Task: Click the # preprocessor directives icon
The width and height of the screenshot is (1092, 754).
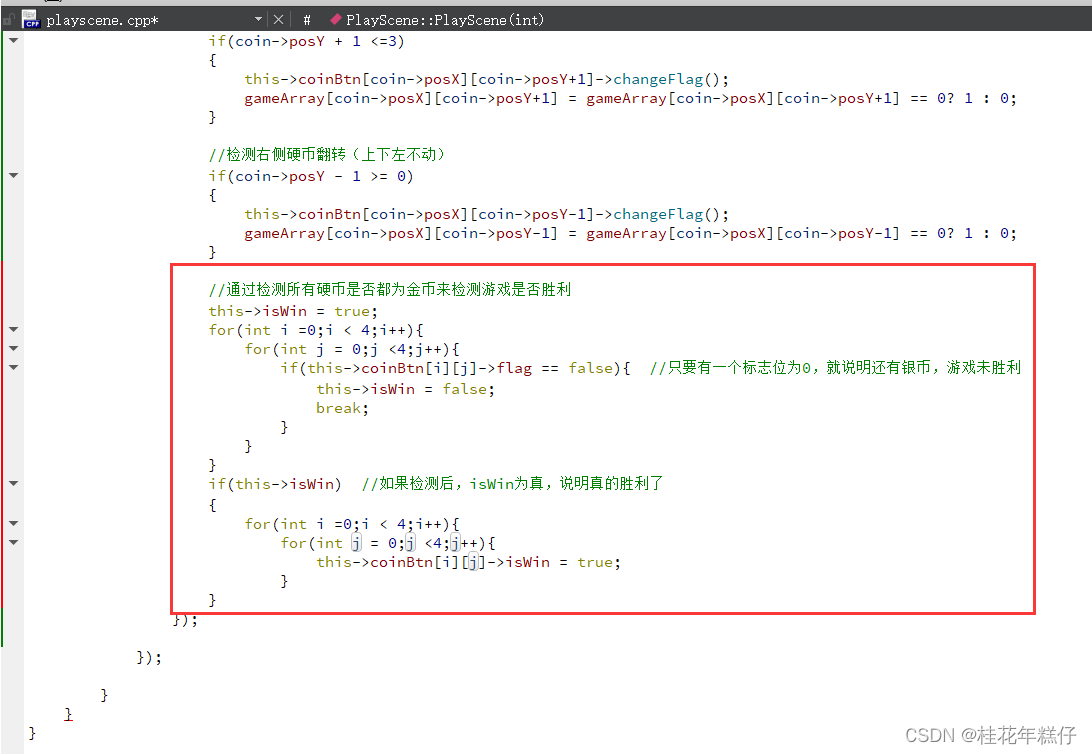Action: click(306, 19)
